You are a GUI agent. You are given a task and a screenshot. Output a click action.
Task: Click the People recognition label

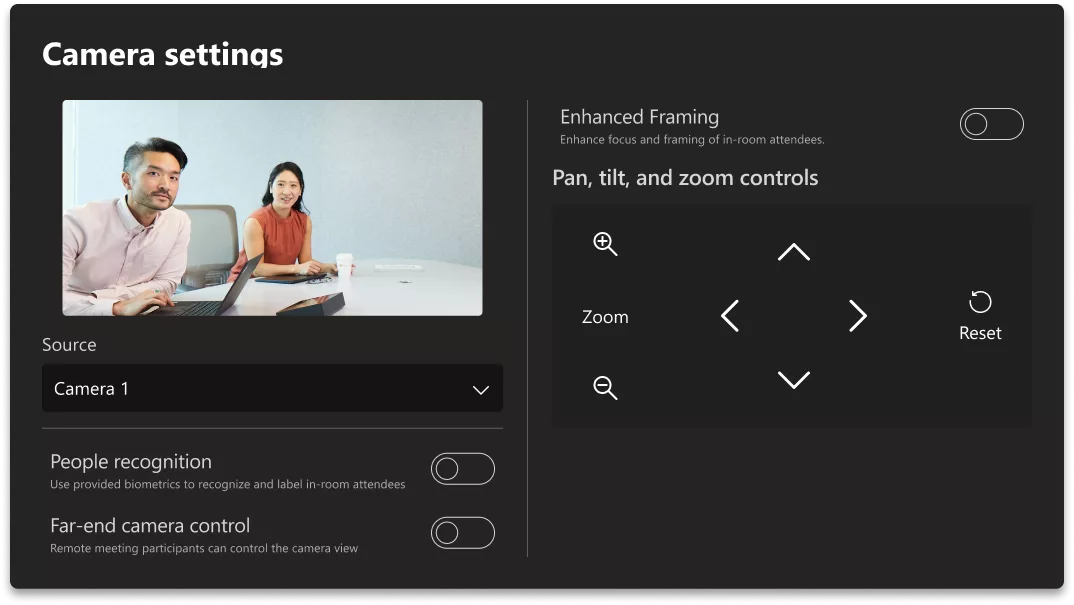tap(131, 462)
